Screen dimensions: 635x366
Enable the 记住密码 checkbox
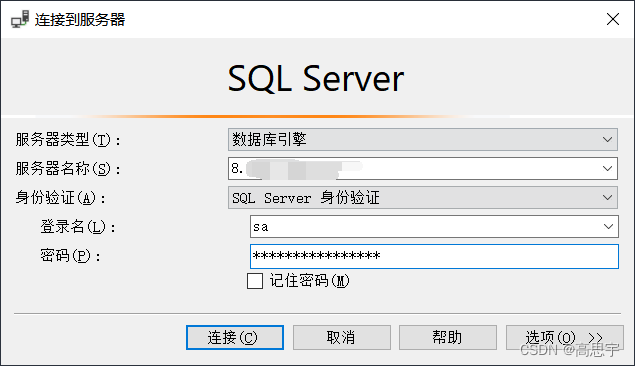[x=255, y=281]
